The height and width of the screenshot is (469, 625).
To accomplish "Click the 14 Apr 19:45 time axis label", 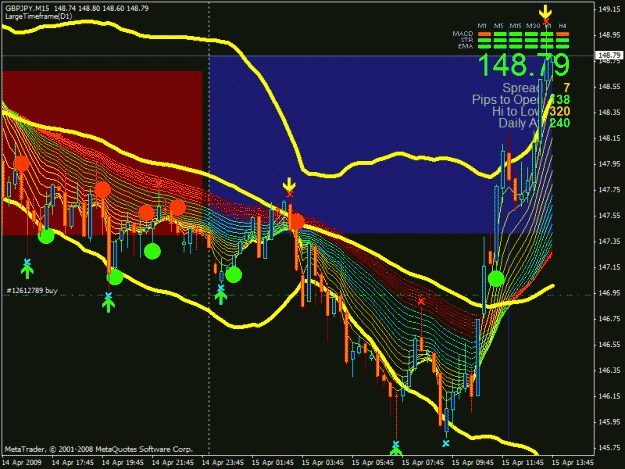I will (123, 463).
